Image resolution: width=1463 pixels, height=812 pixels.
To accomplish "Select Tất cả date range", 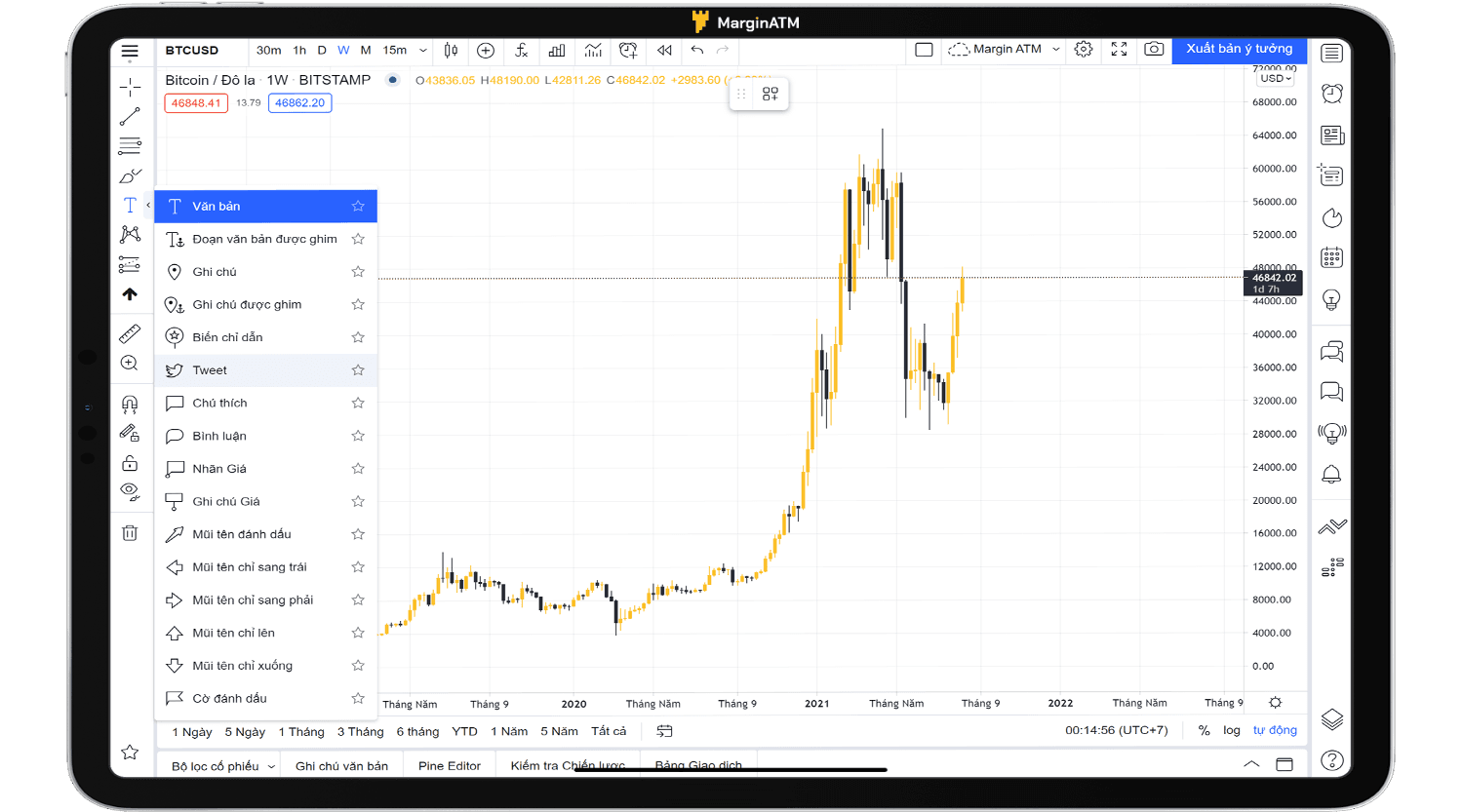I will pos(609,731).
